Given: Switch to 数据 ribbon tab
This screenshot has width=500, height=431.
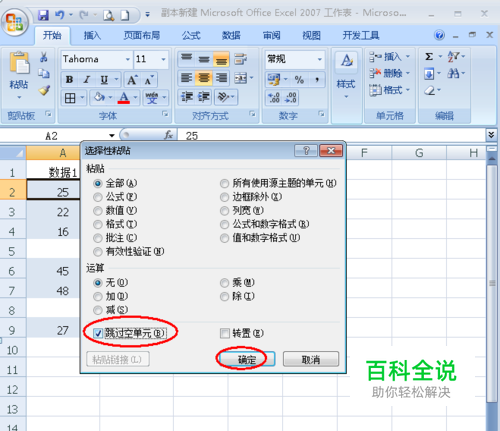Looking at the screenshot, I should point(231,35).
